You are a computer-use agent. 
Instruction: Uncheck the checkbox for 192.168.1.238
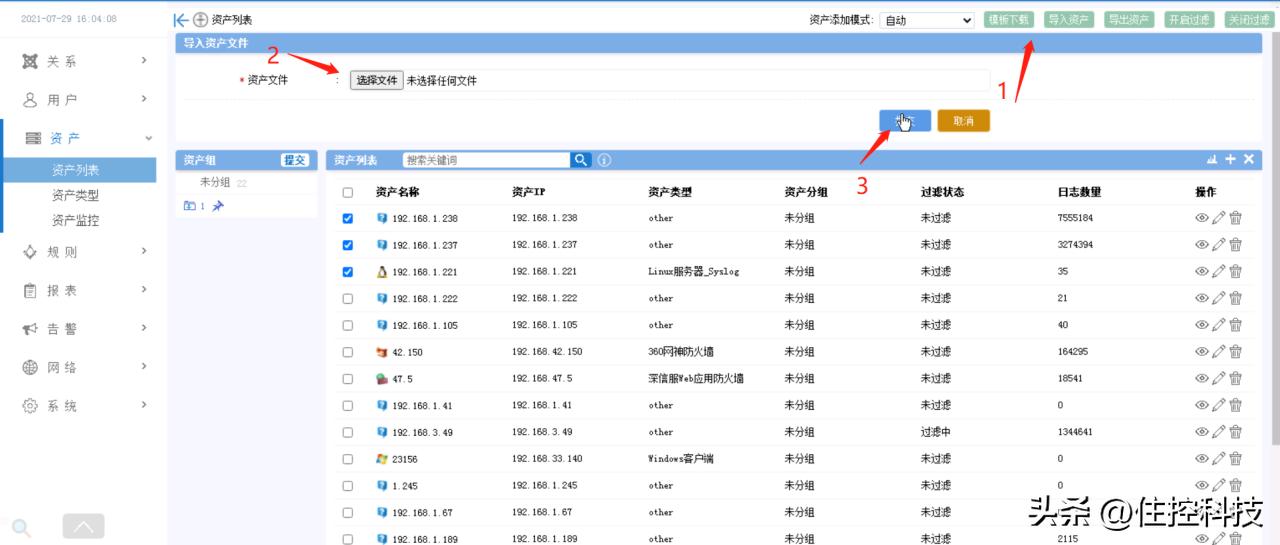347,218
